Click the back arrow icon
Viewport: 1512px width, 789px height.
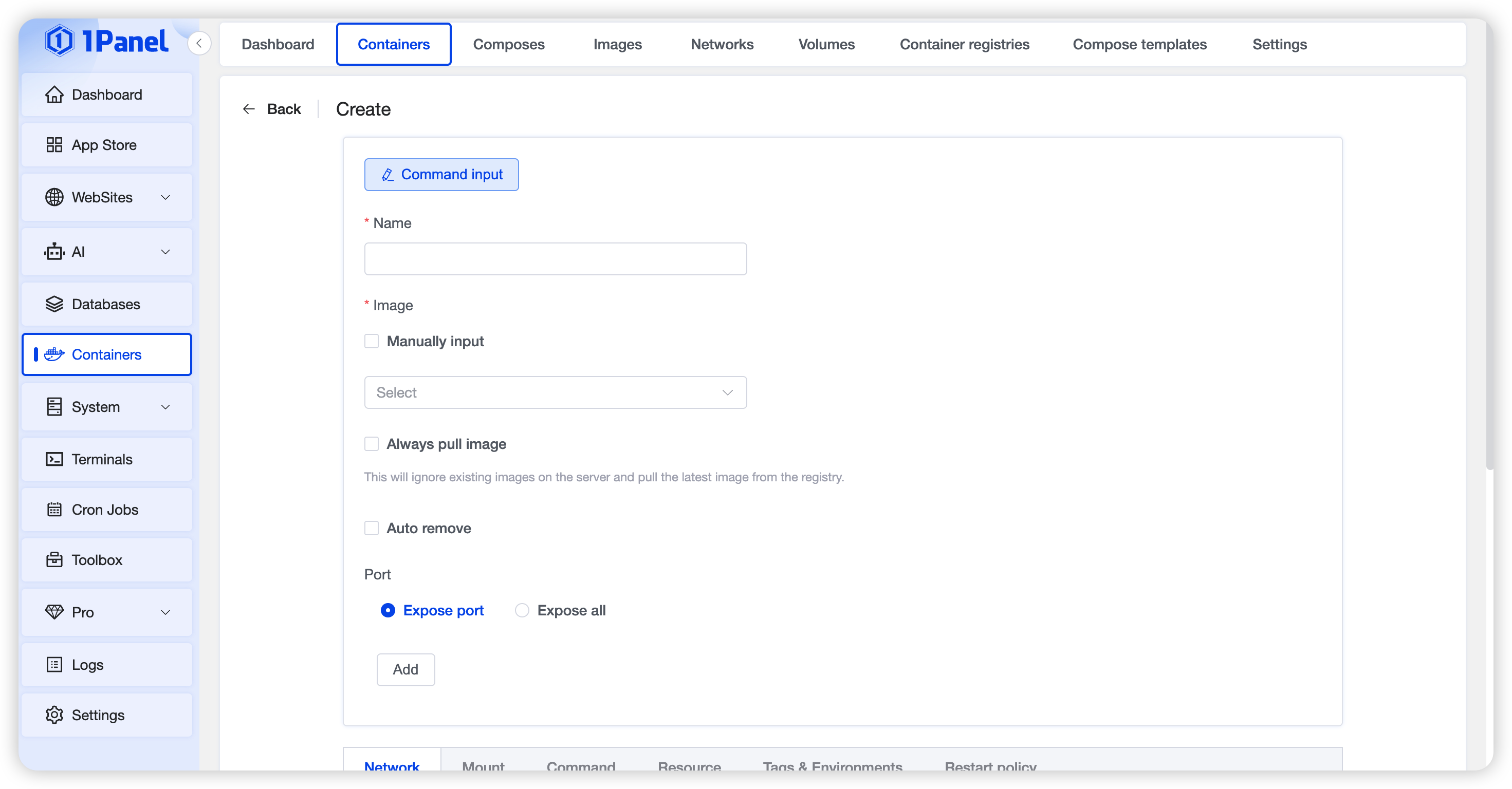pos(249,109)
